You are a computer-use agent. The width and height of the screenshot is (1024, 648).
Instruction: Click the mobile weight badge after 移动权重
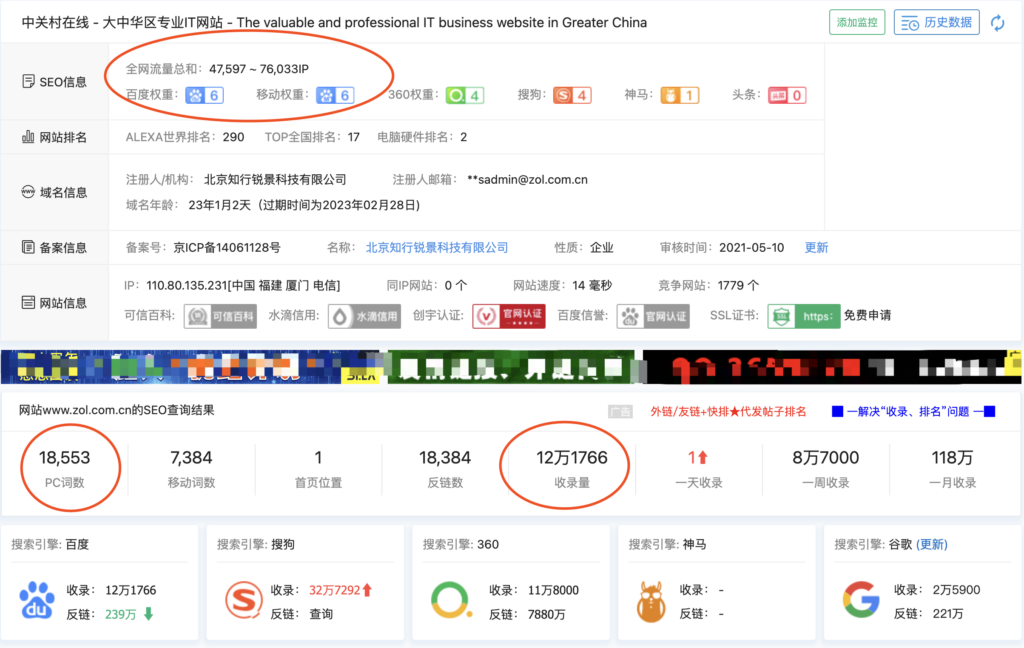[335, 95]
